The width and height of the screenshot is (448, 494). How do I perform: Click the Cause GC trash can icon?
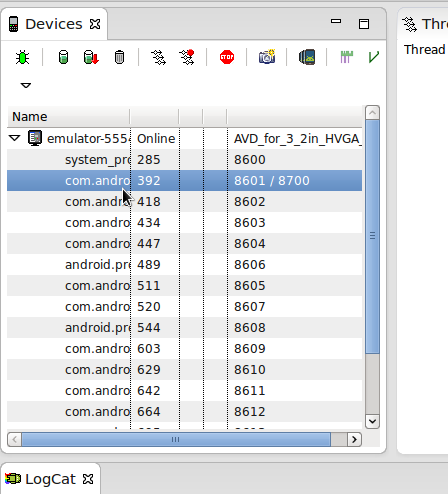point(119,57)
